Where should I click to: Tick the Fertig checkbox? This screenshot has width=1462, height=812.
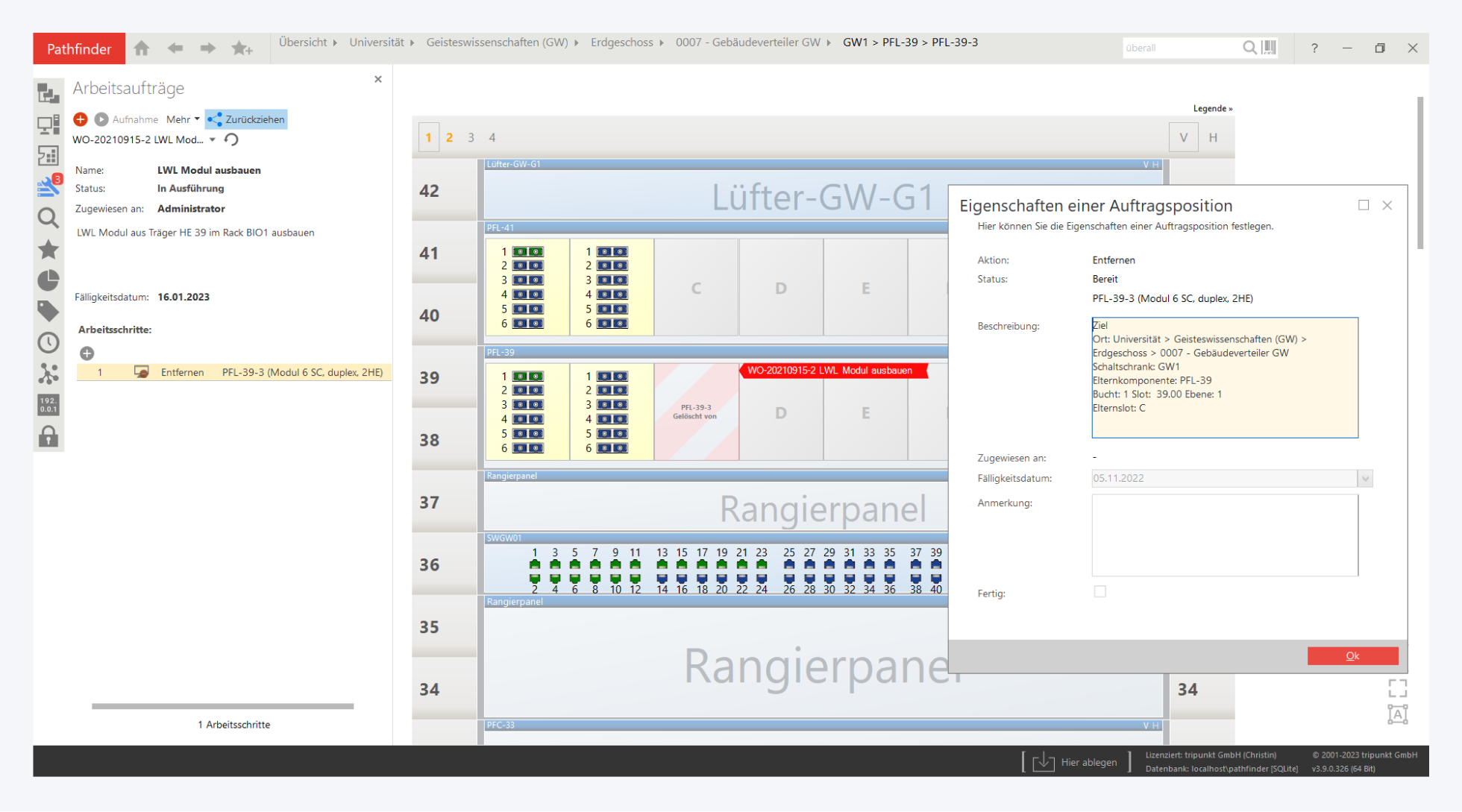1099,592
